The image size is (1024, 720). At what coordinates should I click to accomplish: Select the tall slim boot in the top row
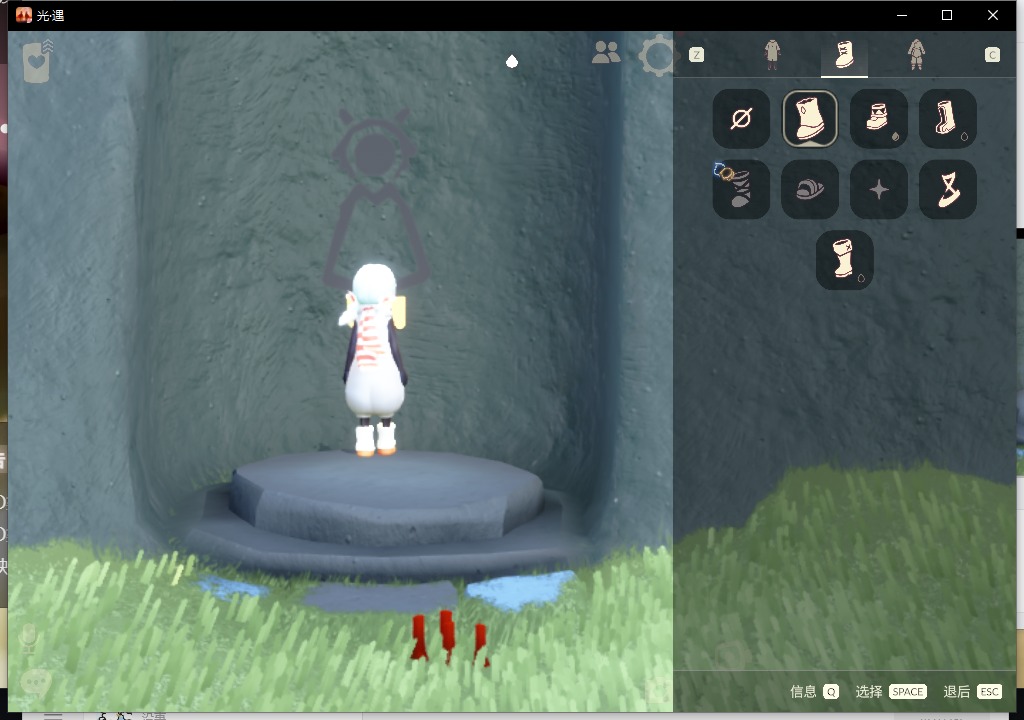948,119
